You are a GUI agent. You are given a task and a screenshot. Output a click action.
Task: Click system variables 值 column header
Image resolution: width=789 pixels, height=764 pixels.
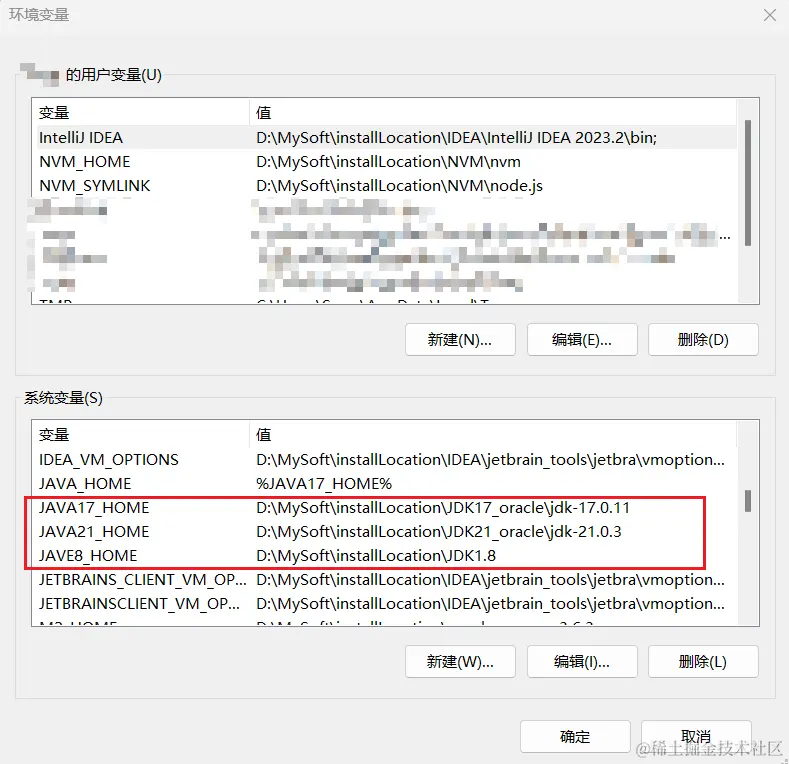tap(493, 434)
